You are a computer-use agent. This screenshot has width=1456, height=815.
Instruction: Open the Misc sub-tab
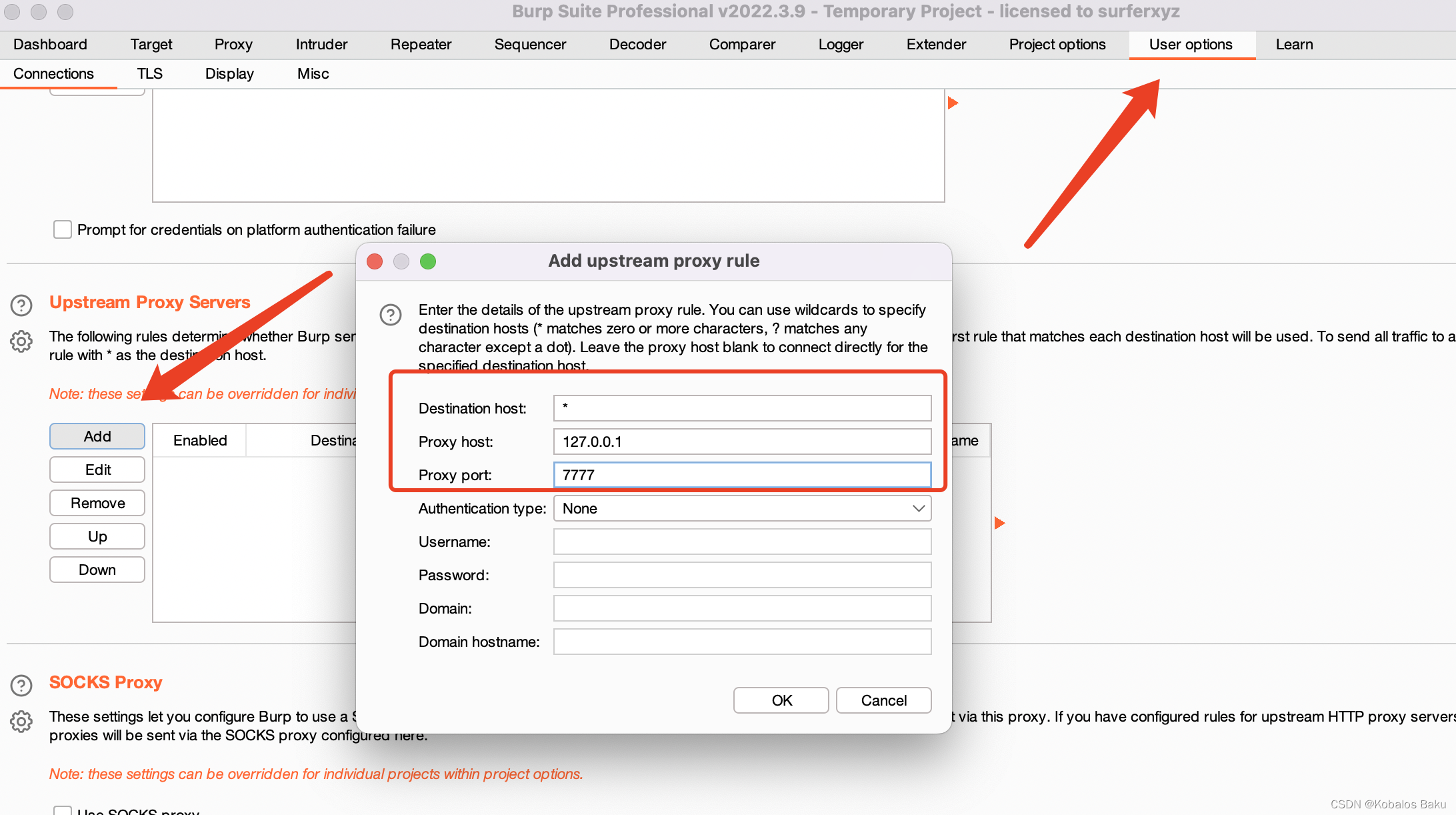pyautogui.click(x=313, y=74)
